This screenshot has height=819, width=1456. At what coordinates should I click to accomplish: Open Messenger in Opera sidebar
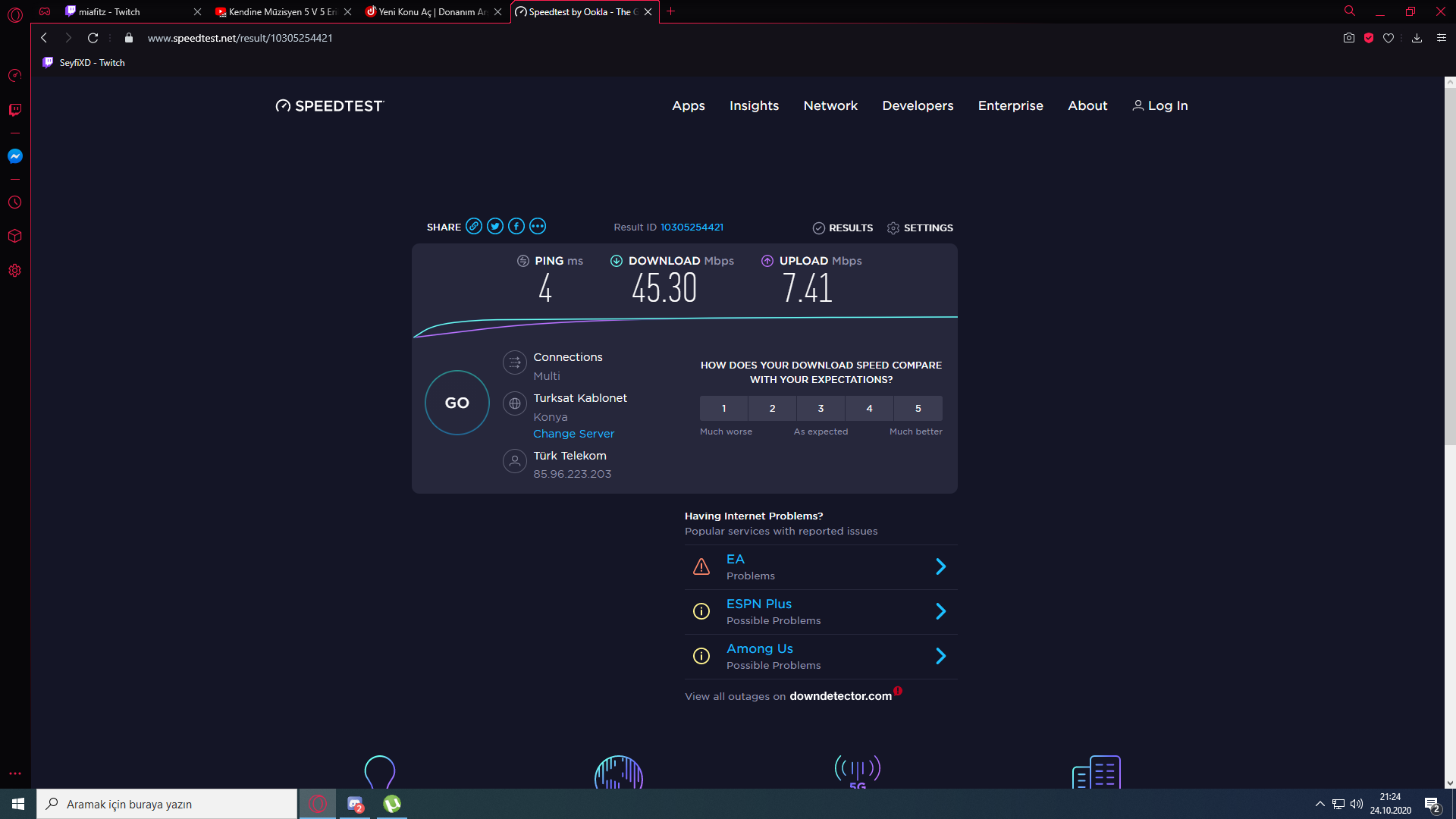click(x=14, y=156)
